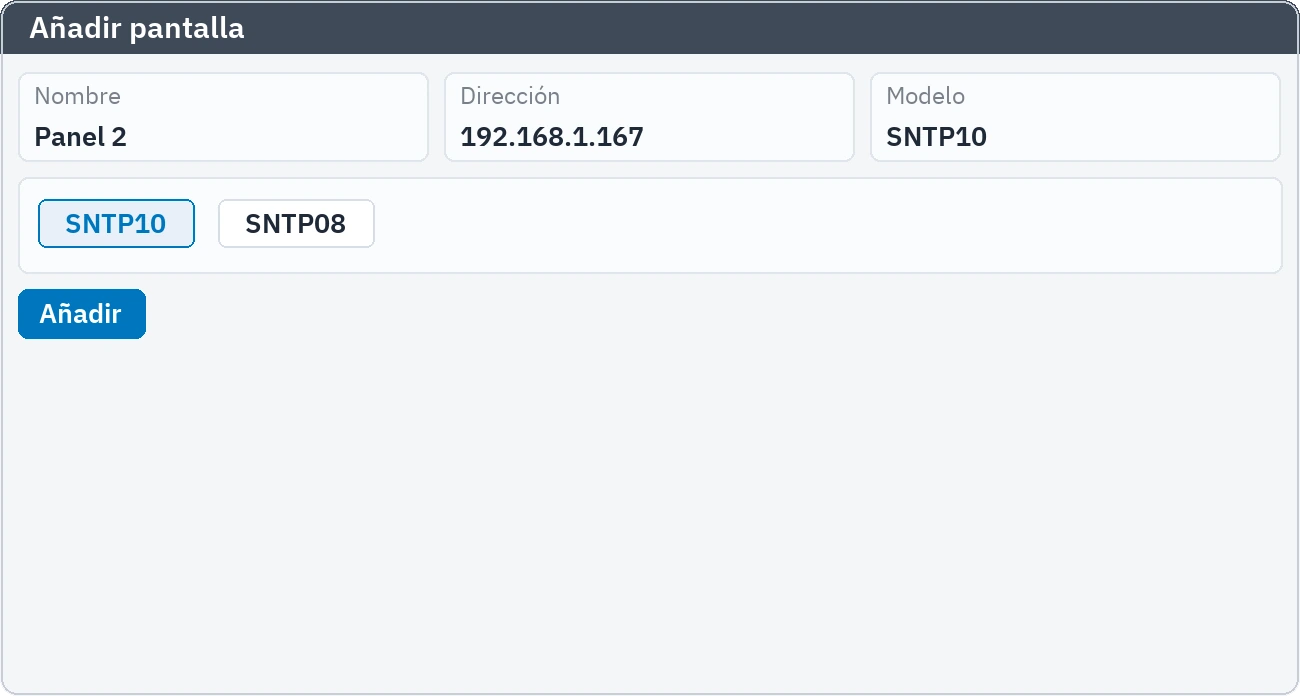1300x696 pixels.
Task: Choose the SNTP08 model option
Action: coord(296,224)
